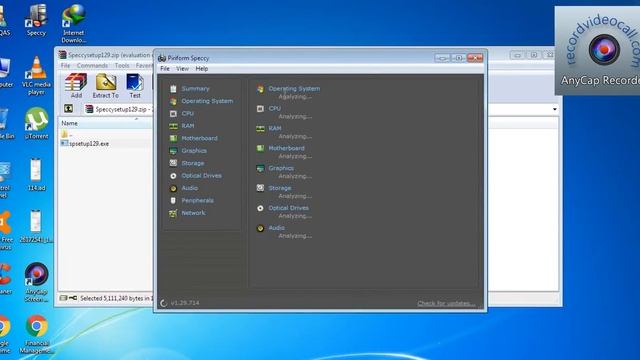
Task: Click Audio heading in summary pane
Action: [x=276, y=228]
